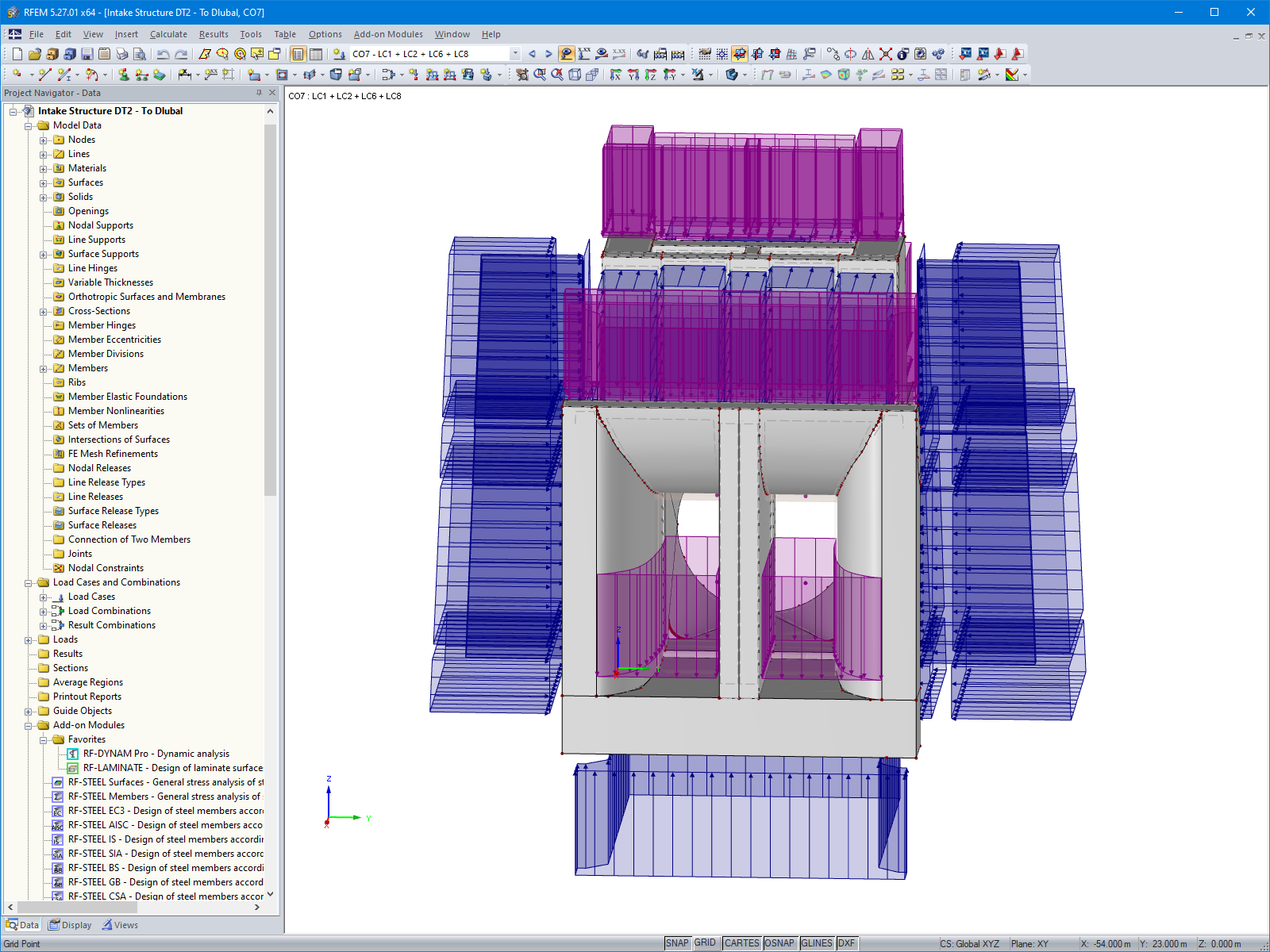Viewport: 1270px width, 952px height.
Task: Undo the last action
Action: coord(163,54)
